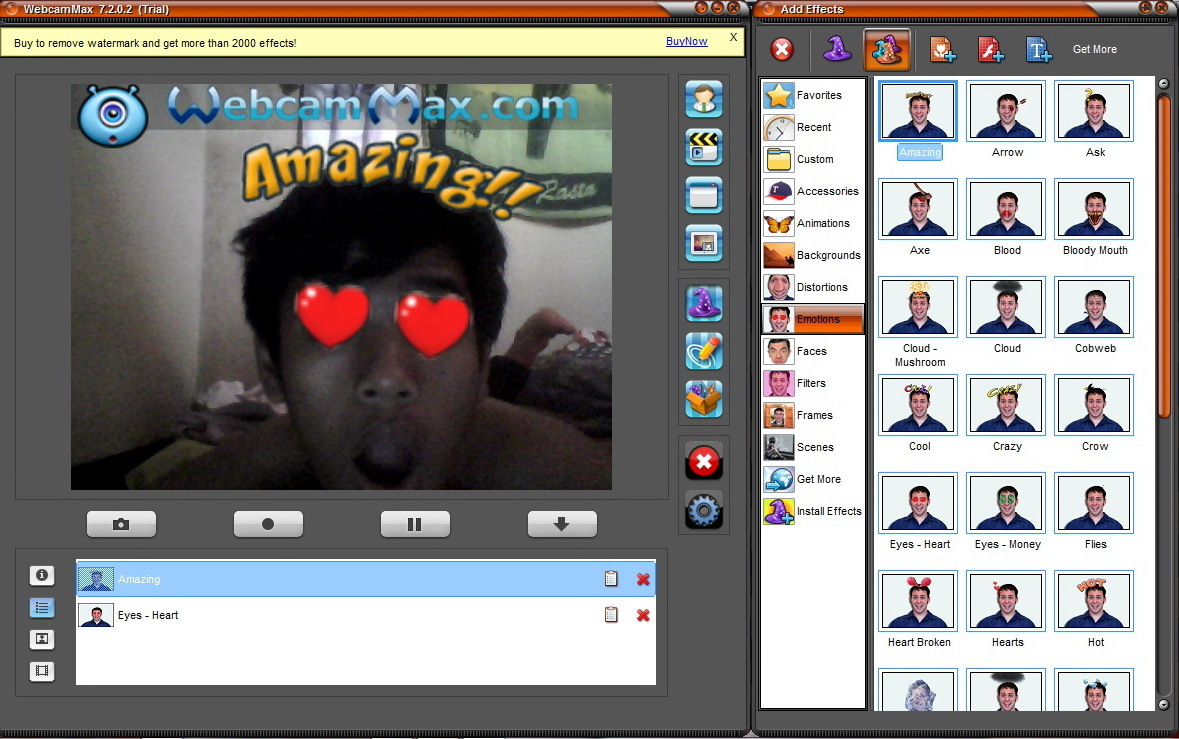The height and width of the screenshot is (739, 1179).
Task: Select the Ask effect thumbnail
Action: 1095,111
